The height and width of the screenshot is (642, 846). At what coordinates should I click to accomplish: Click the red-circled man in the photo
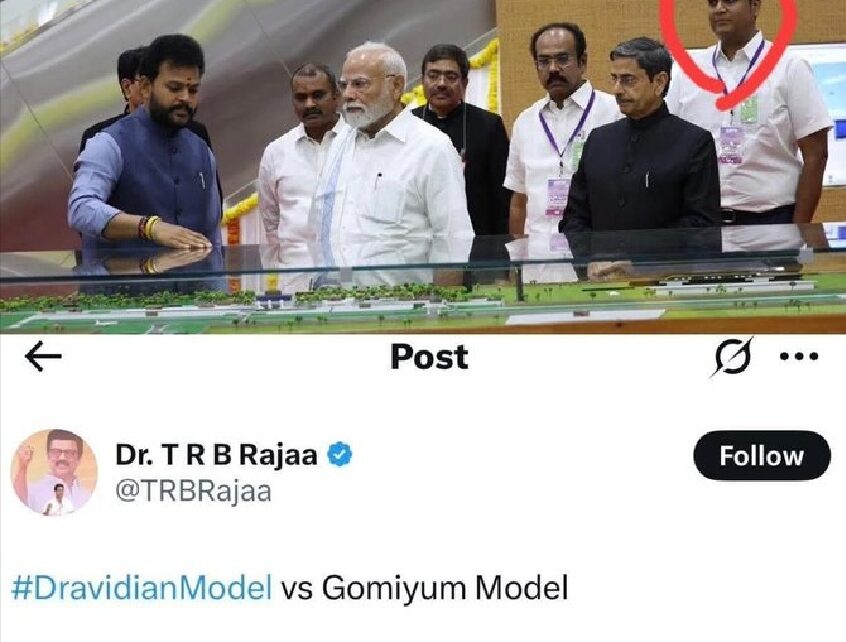point(748,119)
